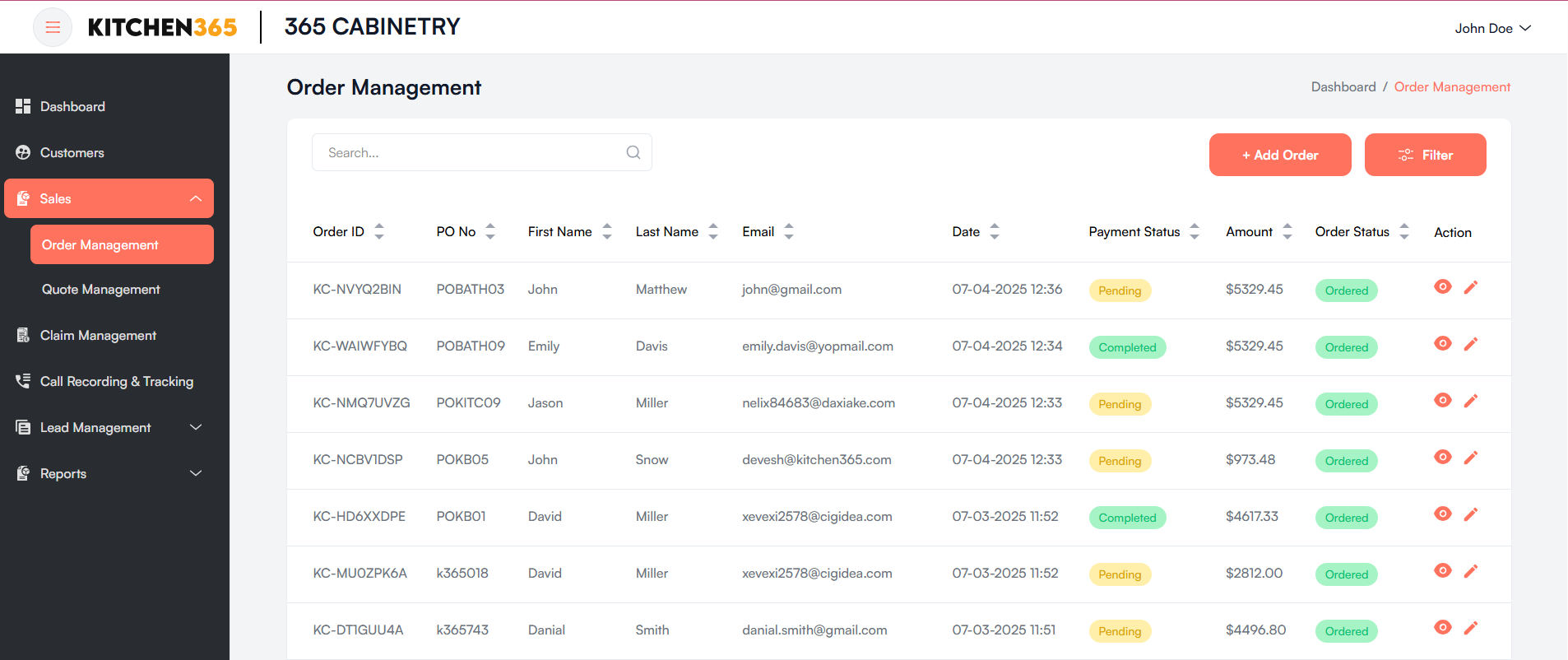1568x660 pixels.
Task: Sort table by Order ID arrows
Action: 379,231
